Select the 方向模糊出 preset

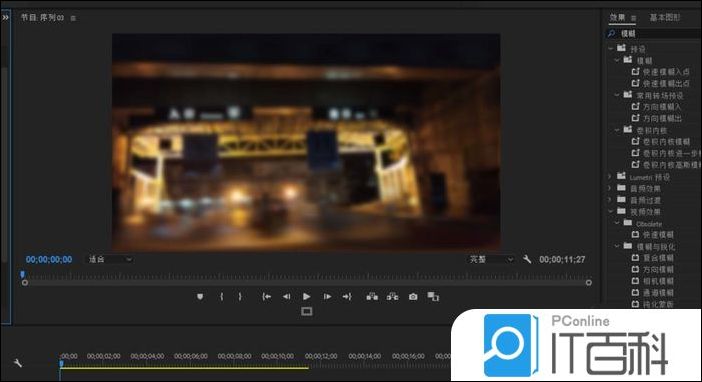662,118
